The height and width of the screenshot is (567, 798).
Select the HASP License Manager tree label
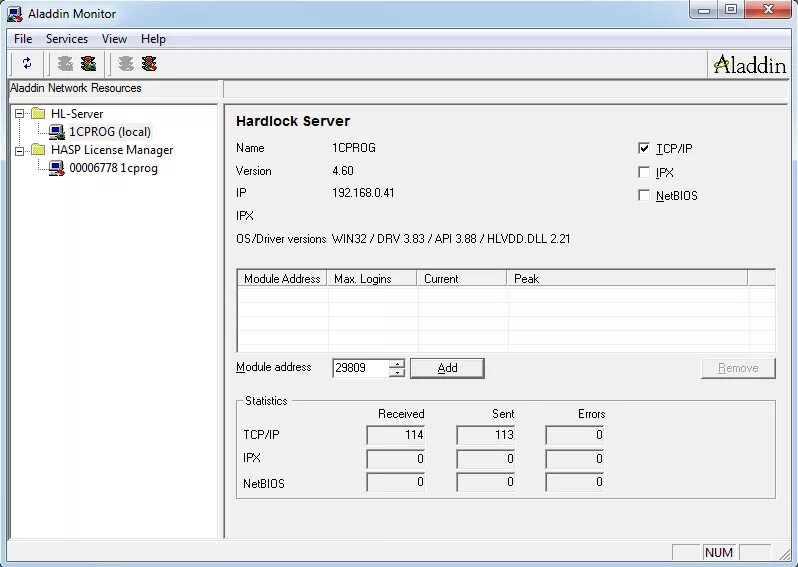112,150
